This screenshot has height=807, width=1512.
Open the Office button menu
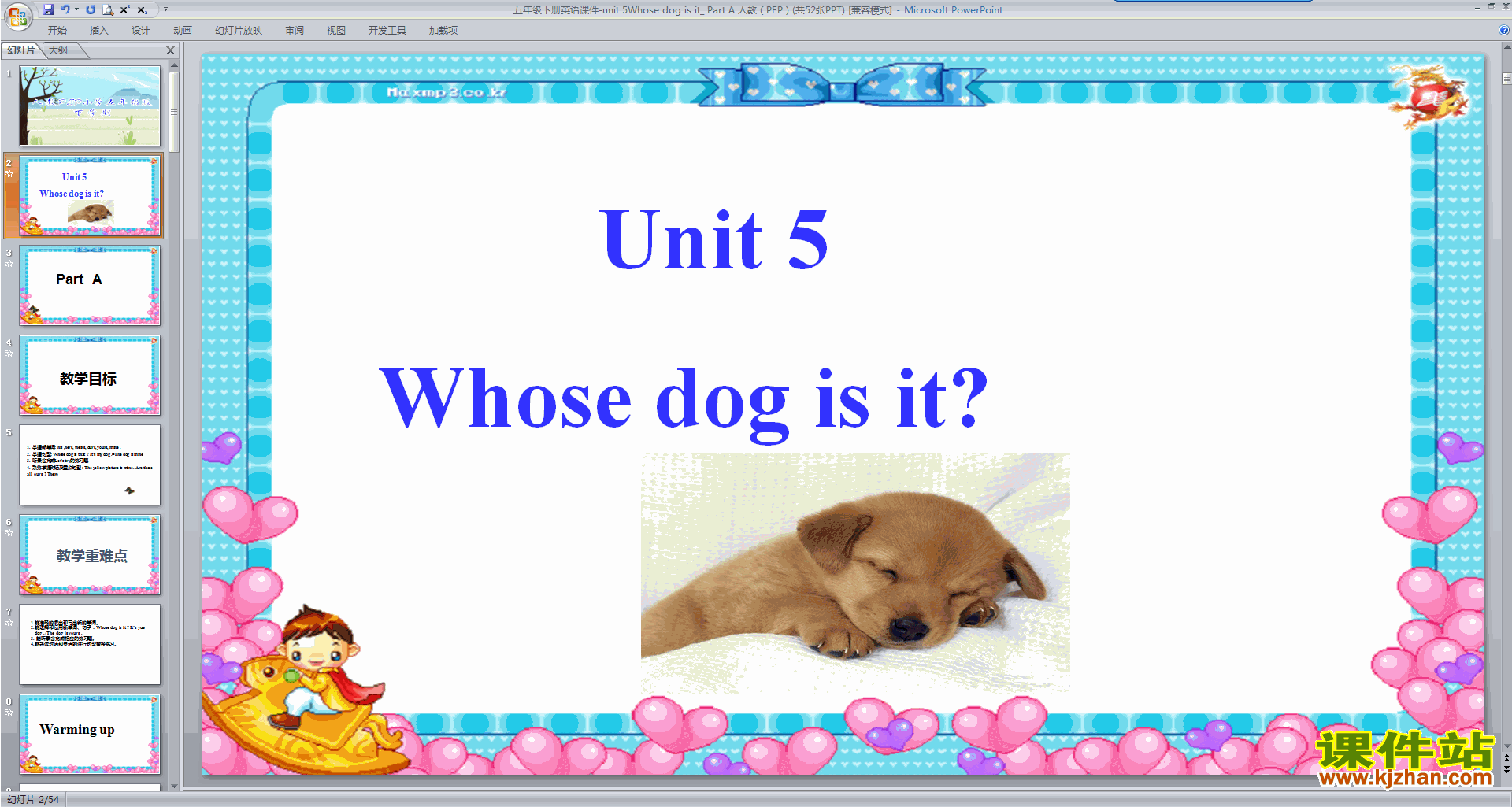[x=17, y=16]
